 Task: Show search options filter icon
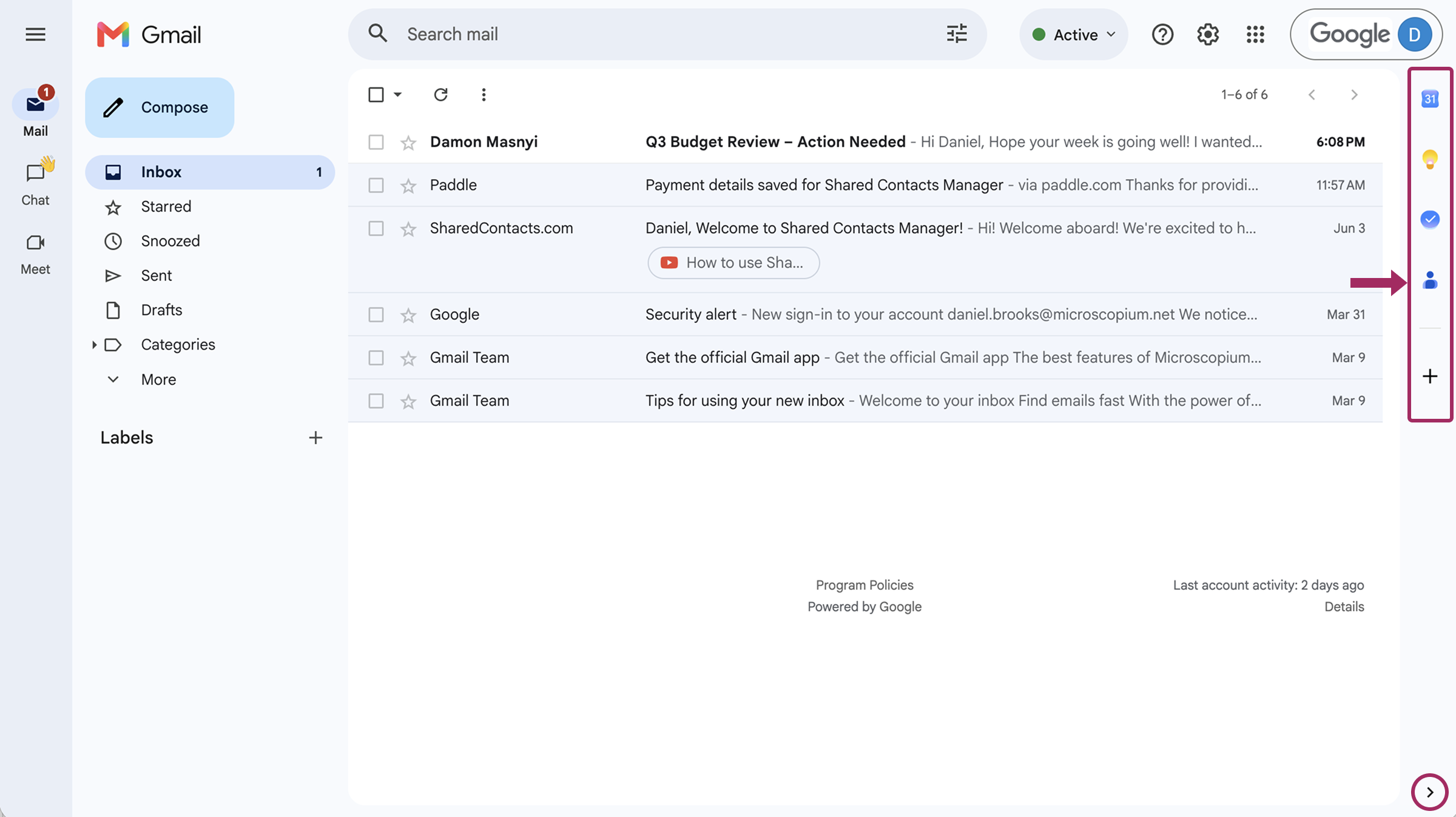[x=957, y=34]
